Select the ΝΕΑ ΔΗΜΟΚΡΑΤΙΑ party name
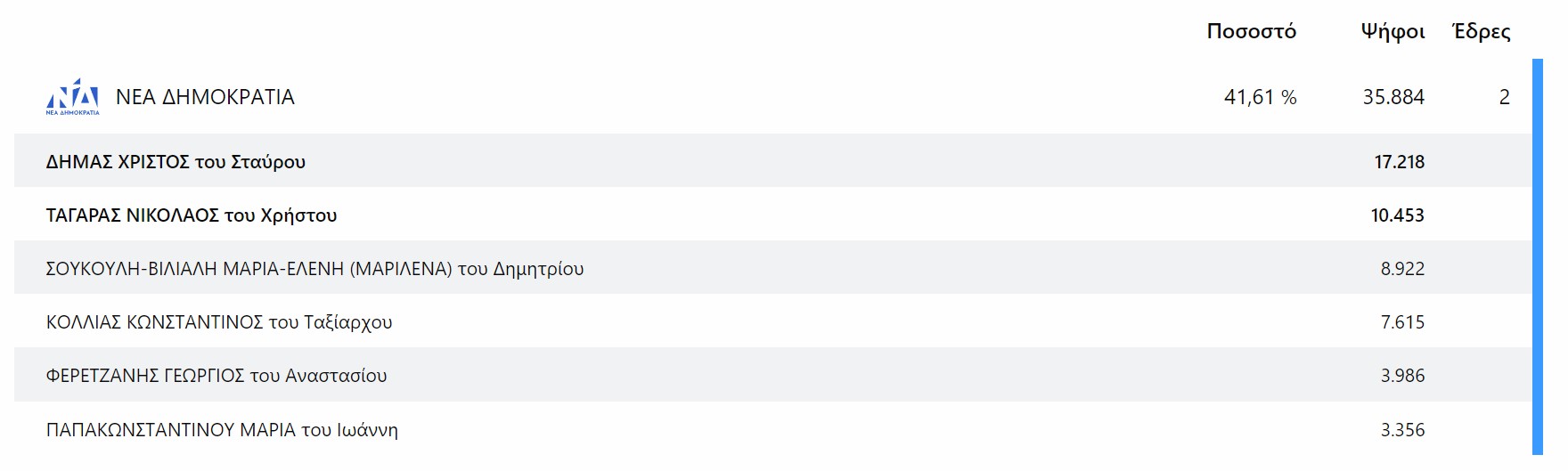The width and height of the screenshot is (1568, 471). point(205,97)
